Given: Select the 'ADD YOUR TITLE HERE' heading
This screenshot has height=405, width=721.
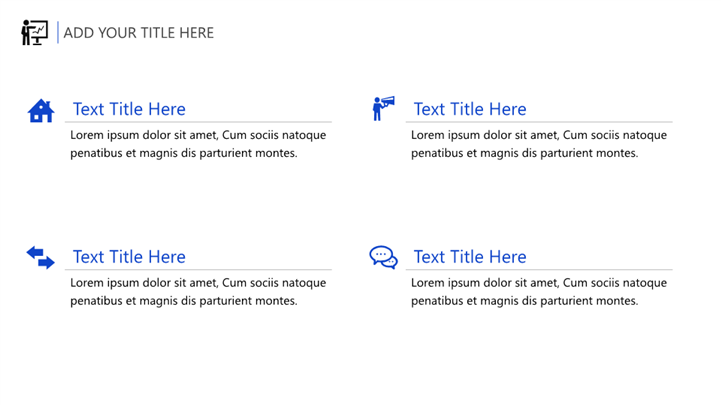Looking at the screenshot, I should pos(139,33).
